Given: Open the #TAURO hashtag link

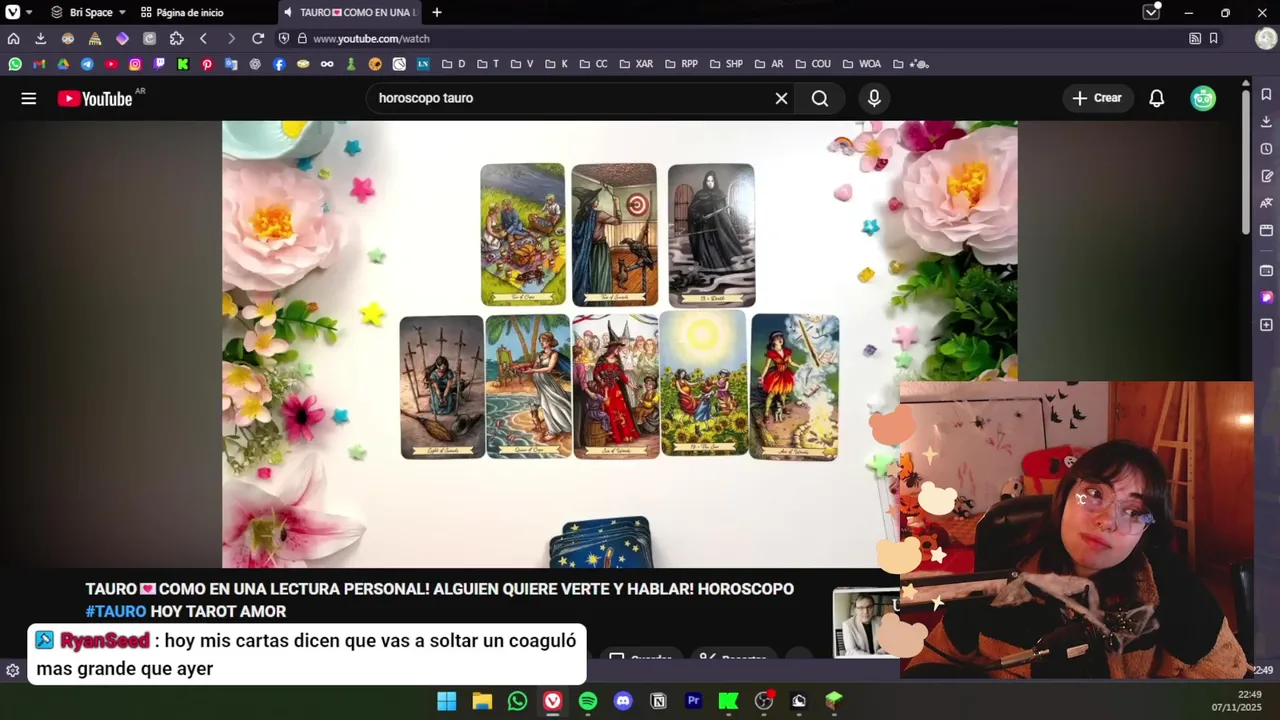Looking at the screenshot, I should 116,611.
